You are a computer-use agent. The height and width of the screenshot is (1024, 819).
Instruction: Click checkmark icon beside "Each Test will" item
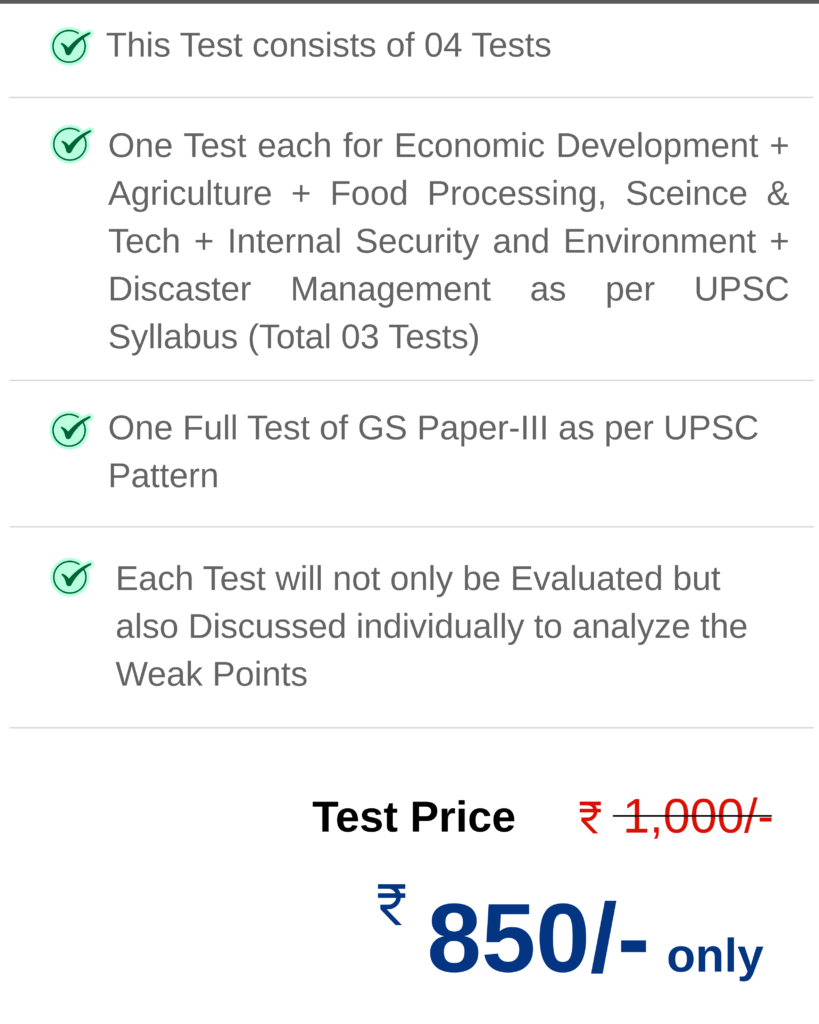click(70, 577)
